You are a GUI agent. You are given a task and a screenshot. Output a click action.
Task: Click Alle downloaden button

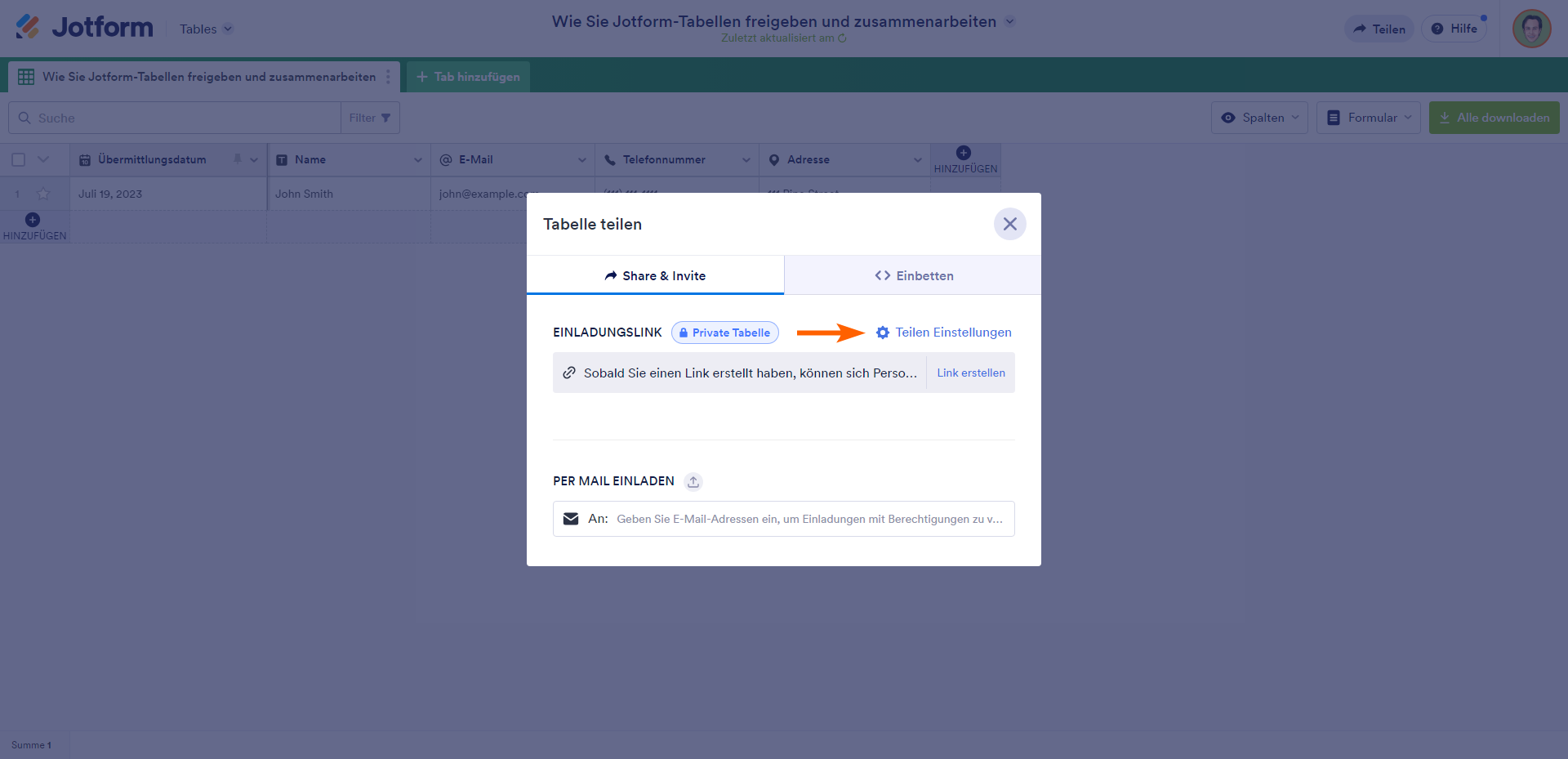[x=1494, y=118]
